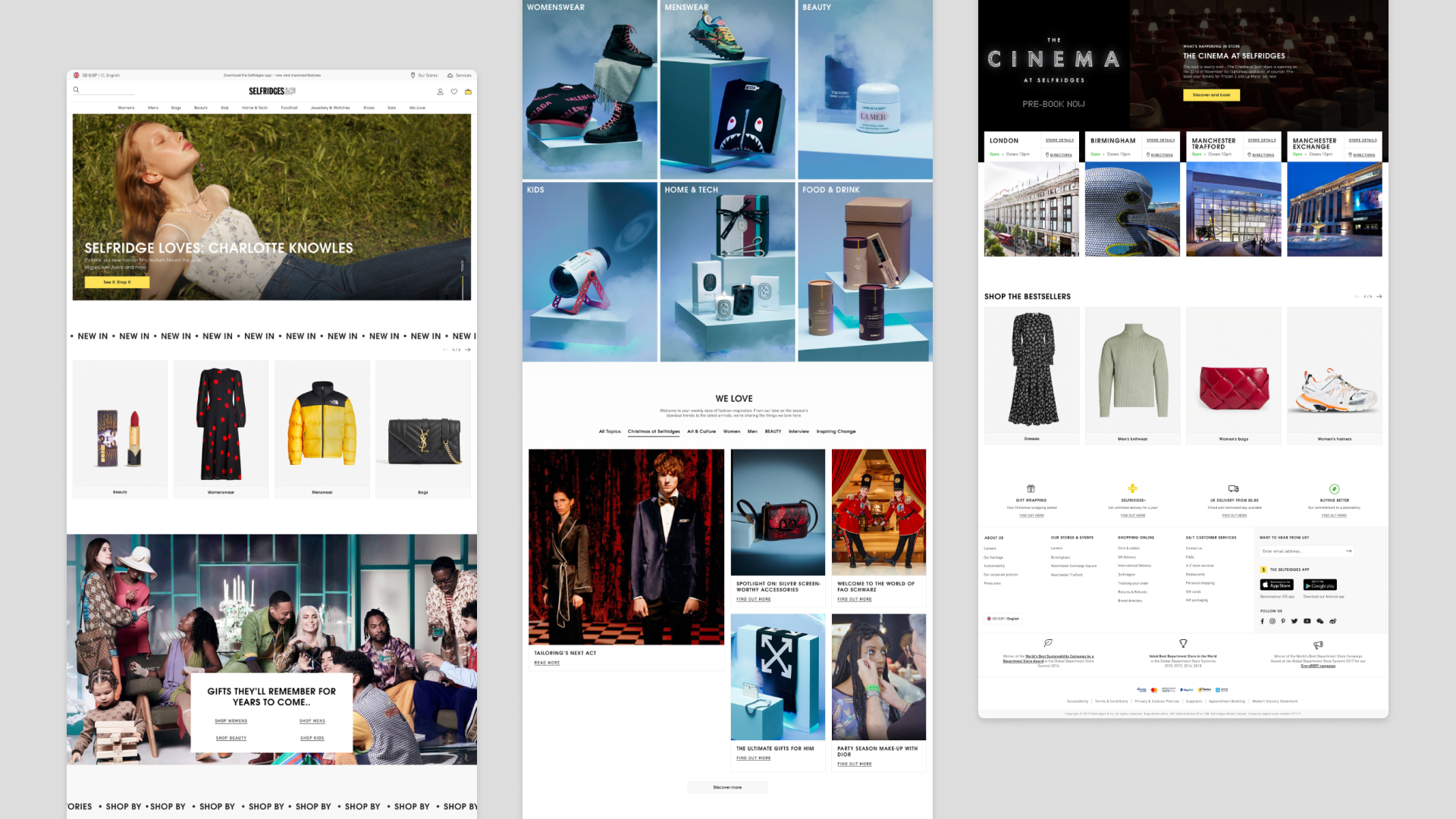Screen dimensions: 1456x819
Task: Click next arrow in New In carousel
Action: pos(468,350)
